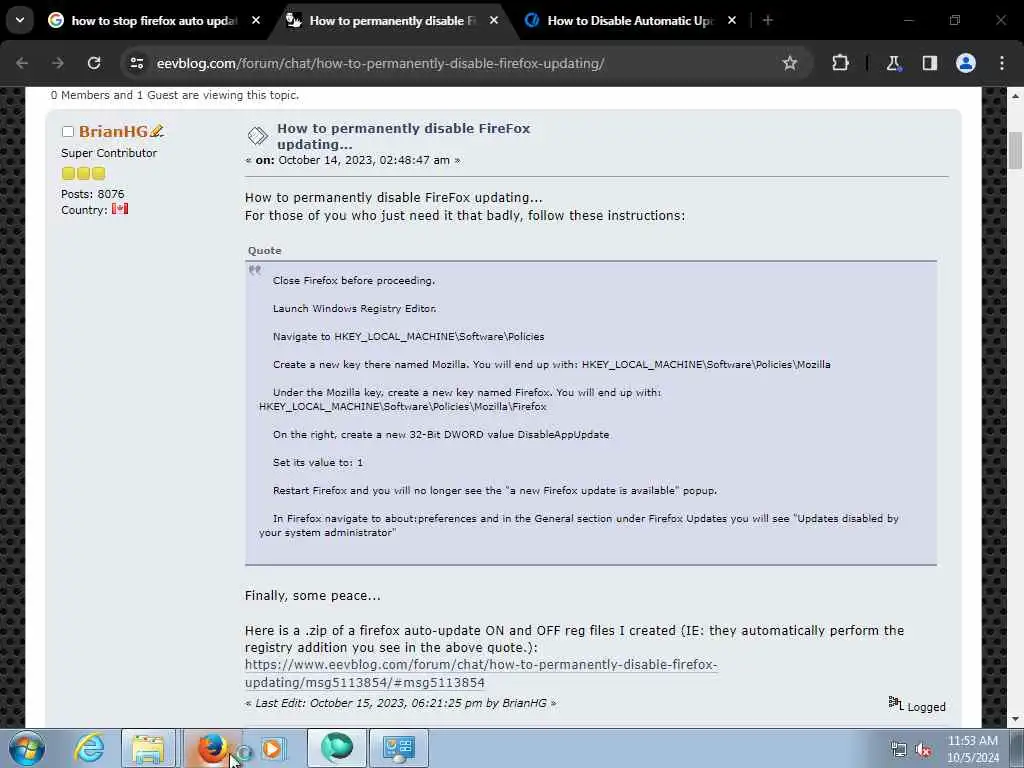1024x768 pixels.
Task: Click the Logged IP icon
Action: tap(895, 703)
